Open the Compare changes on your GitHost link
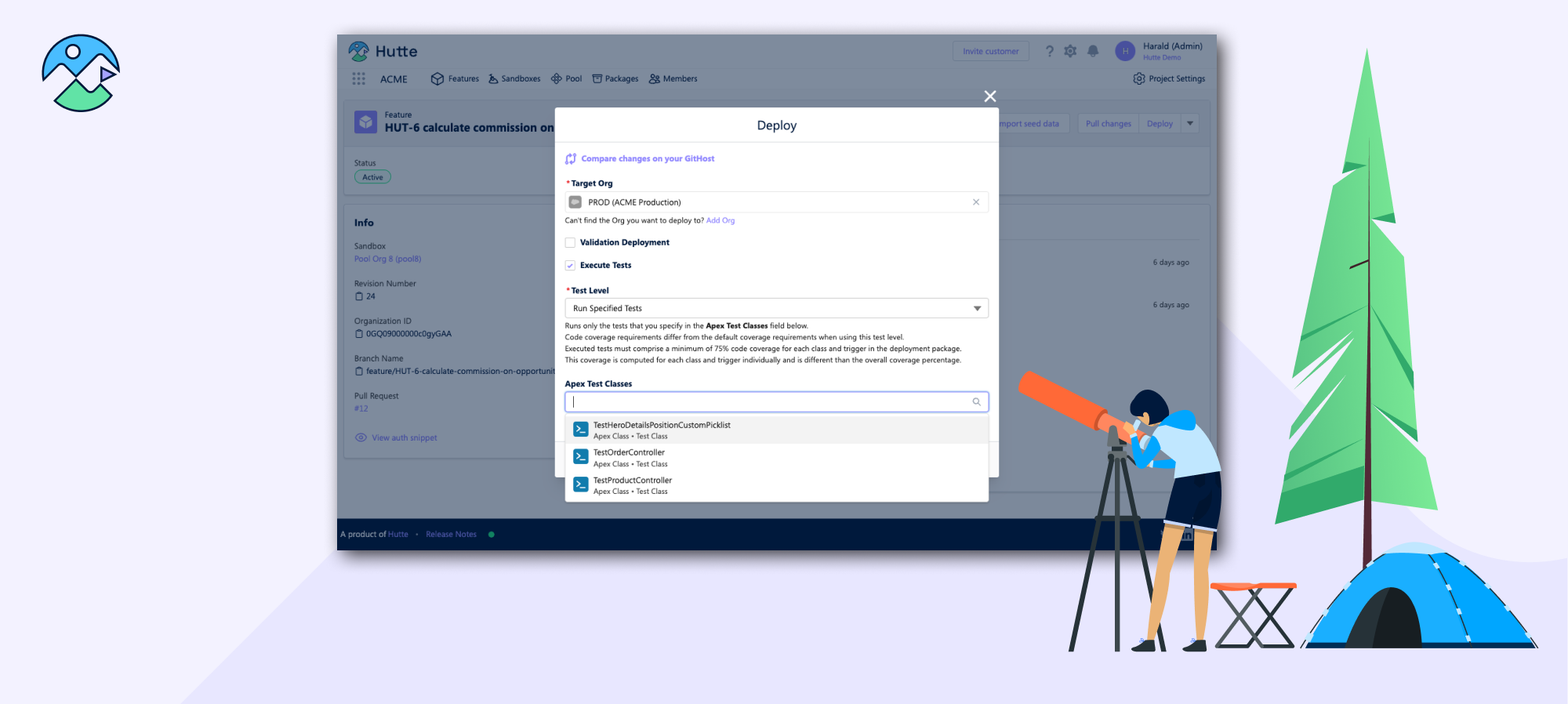 pos(648,158)
